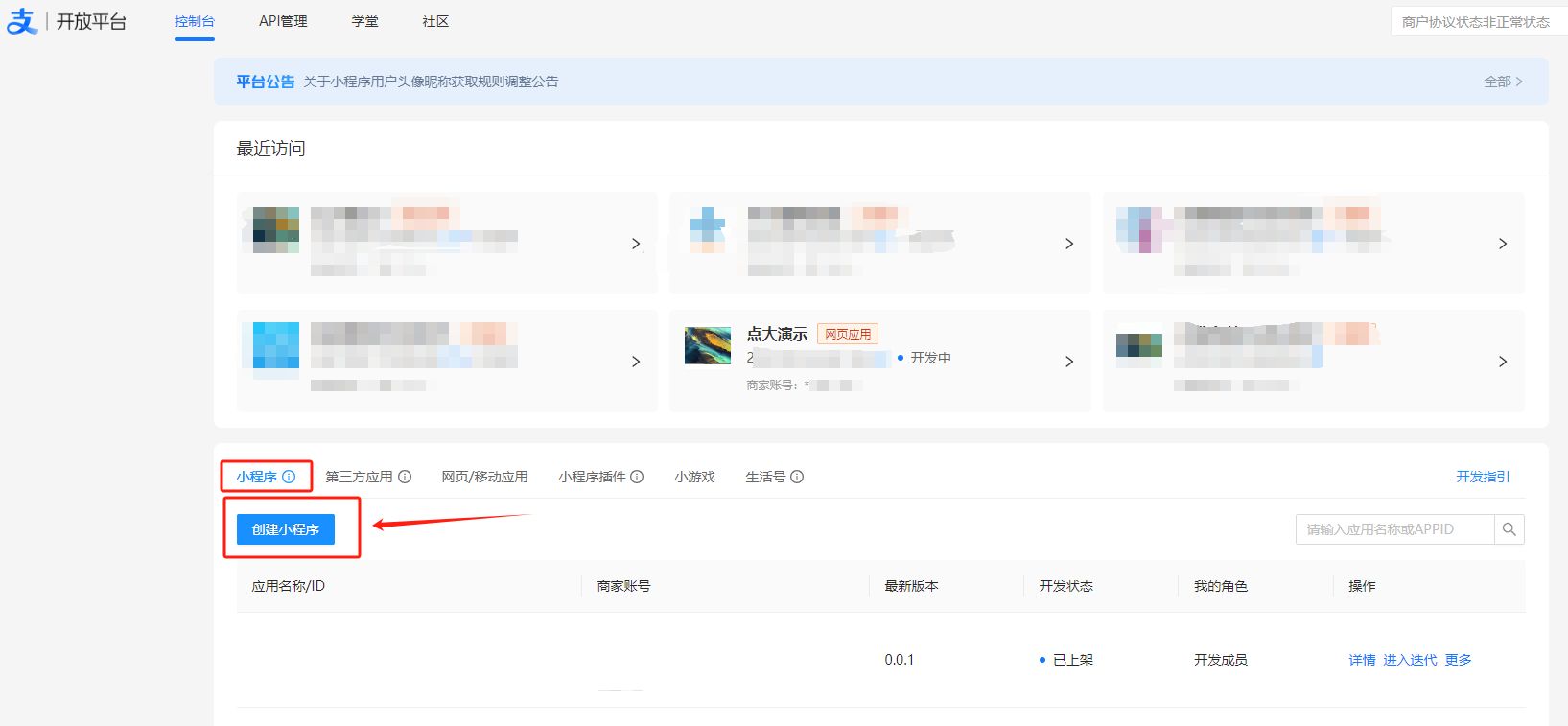This screenshot has height=726, width=1568.
Task: Click the Alipay logo icon
Action: click(x=22, y=21)
